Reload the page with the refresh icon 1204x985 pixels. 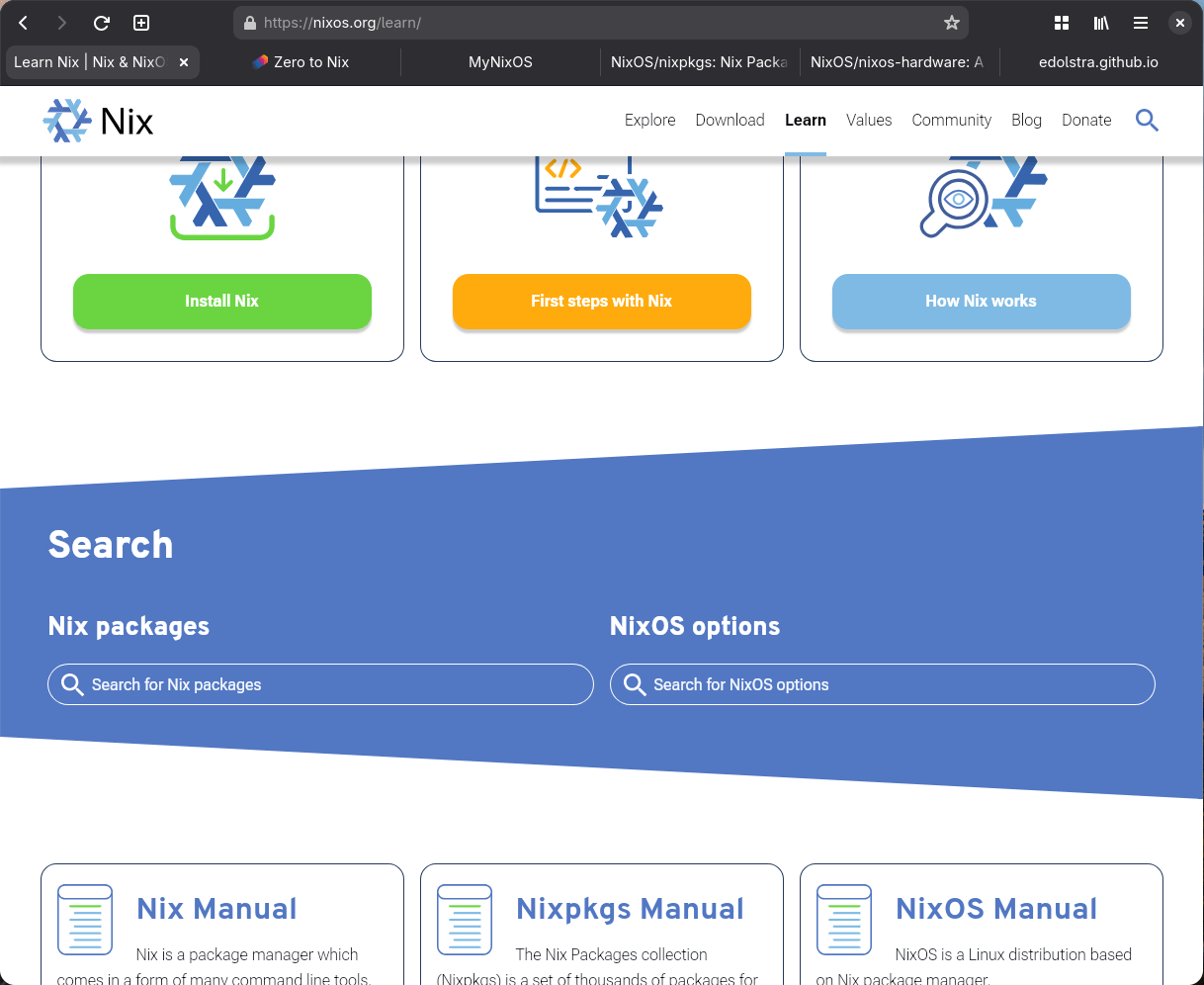(x=101, y=23)
